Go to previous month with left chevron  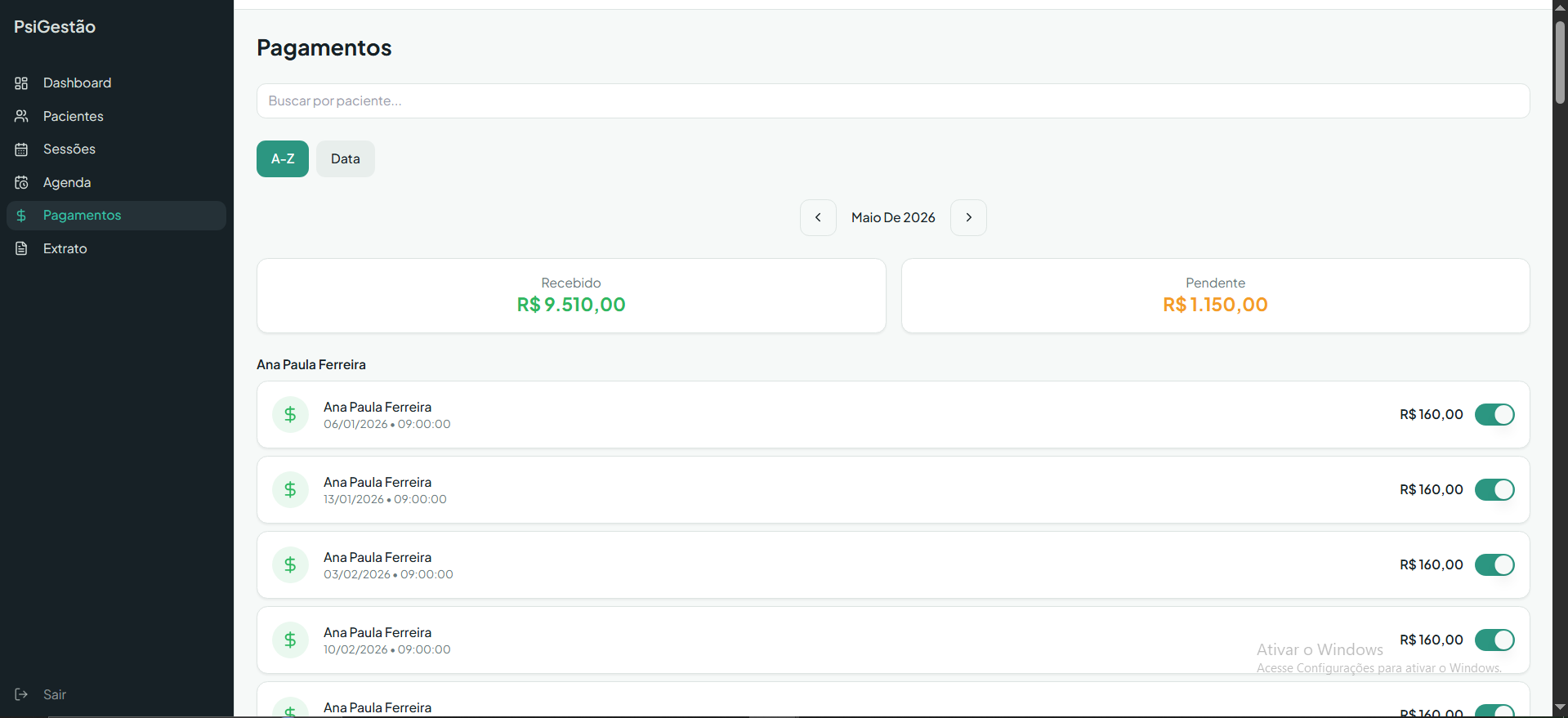pos(818,218)
